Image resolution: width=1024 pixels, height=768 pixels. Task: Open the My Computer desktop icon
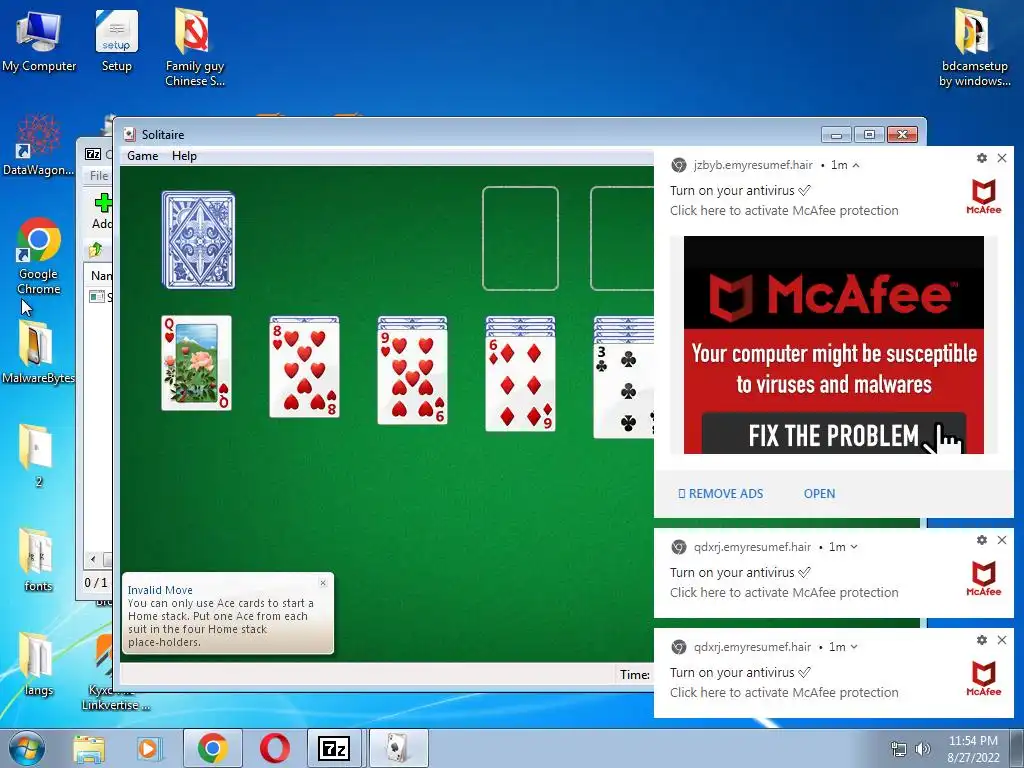(39, 40)
